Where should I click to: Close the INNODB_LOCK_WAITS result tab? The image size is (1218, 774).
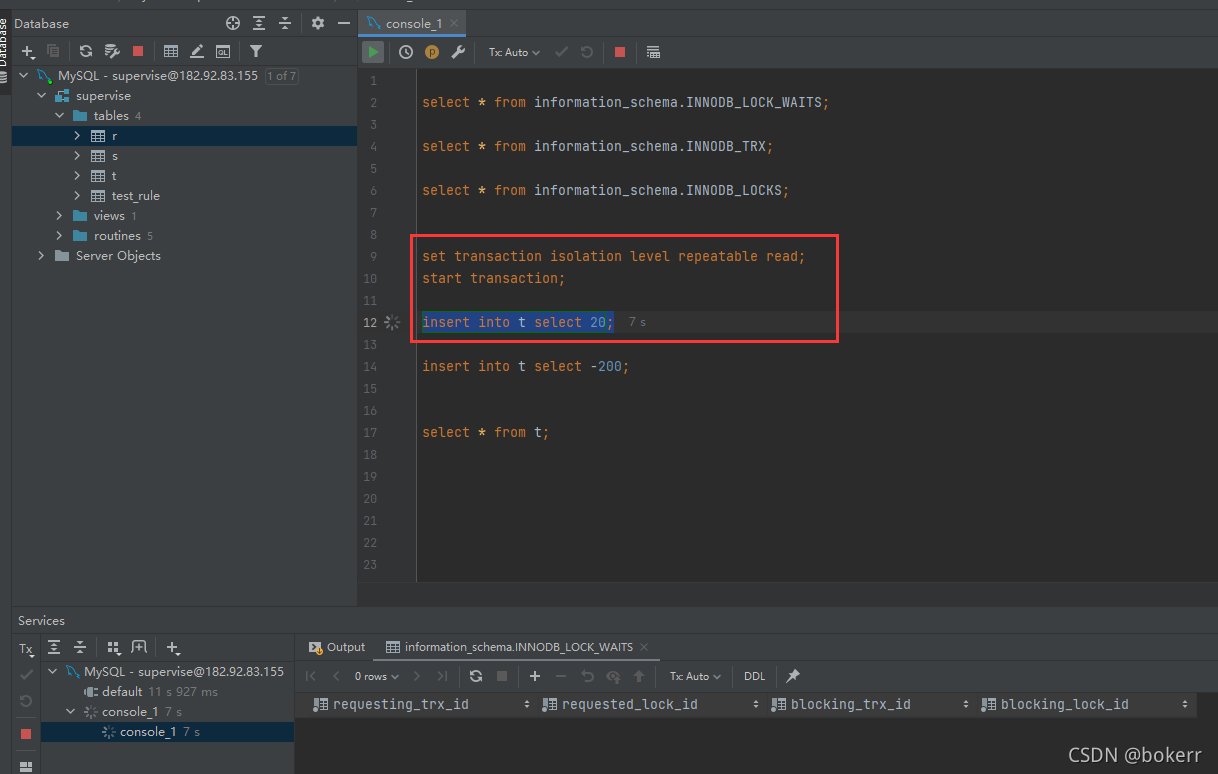pos(644,647)
